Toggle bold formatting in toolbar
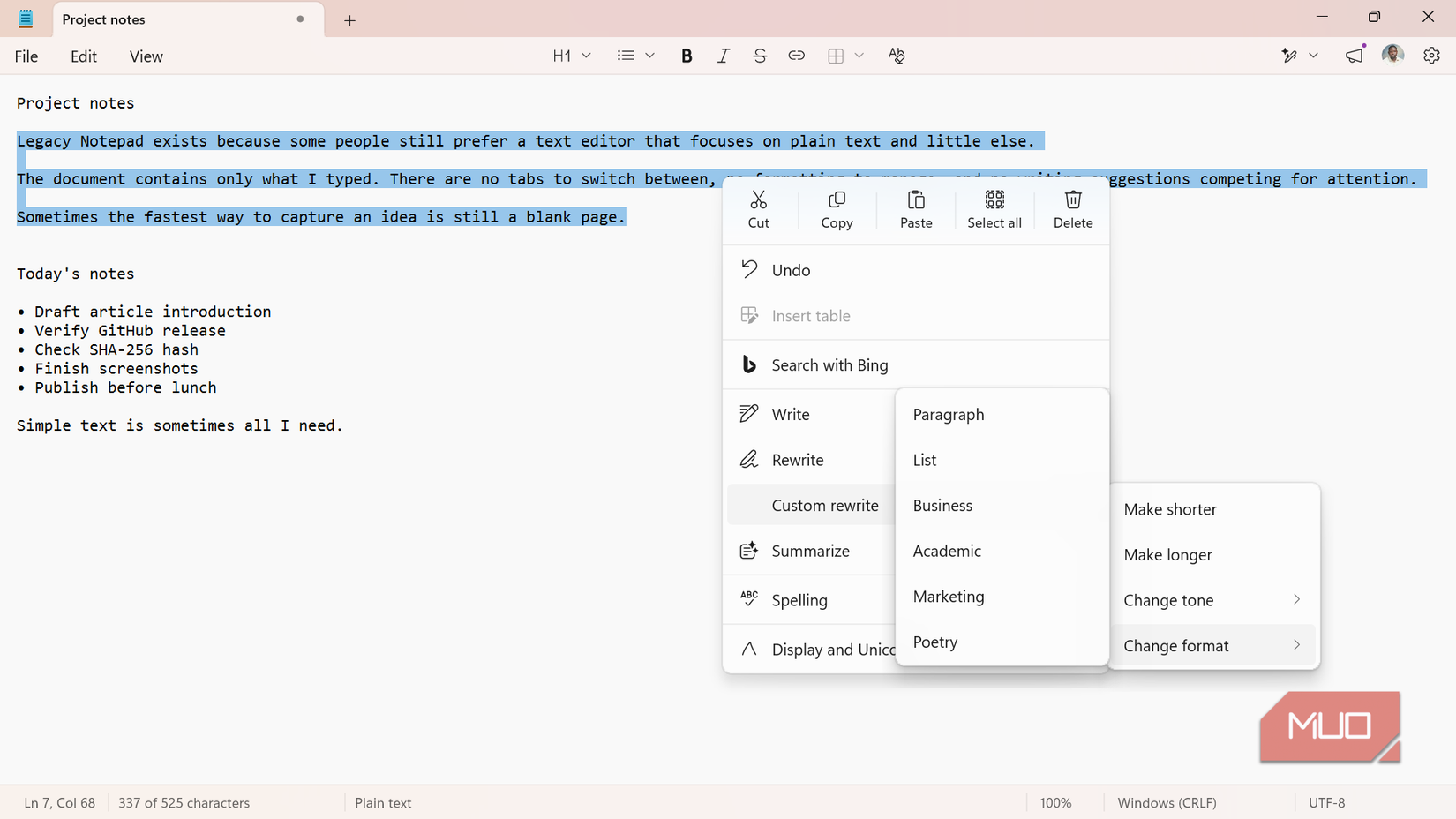The width and height of the screenshot is (1456, 819). click(x=687, y=56)
